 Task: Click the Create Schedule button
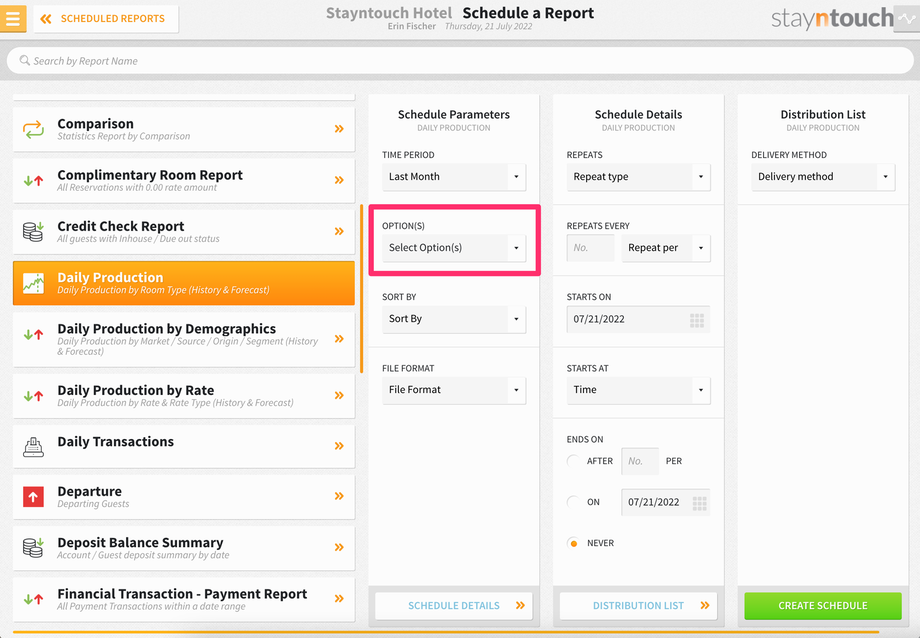[x=823, y=606]
